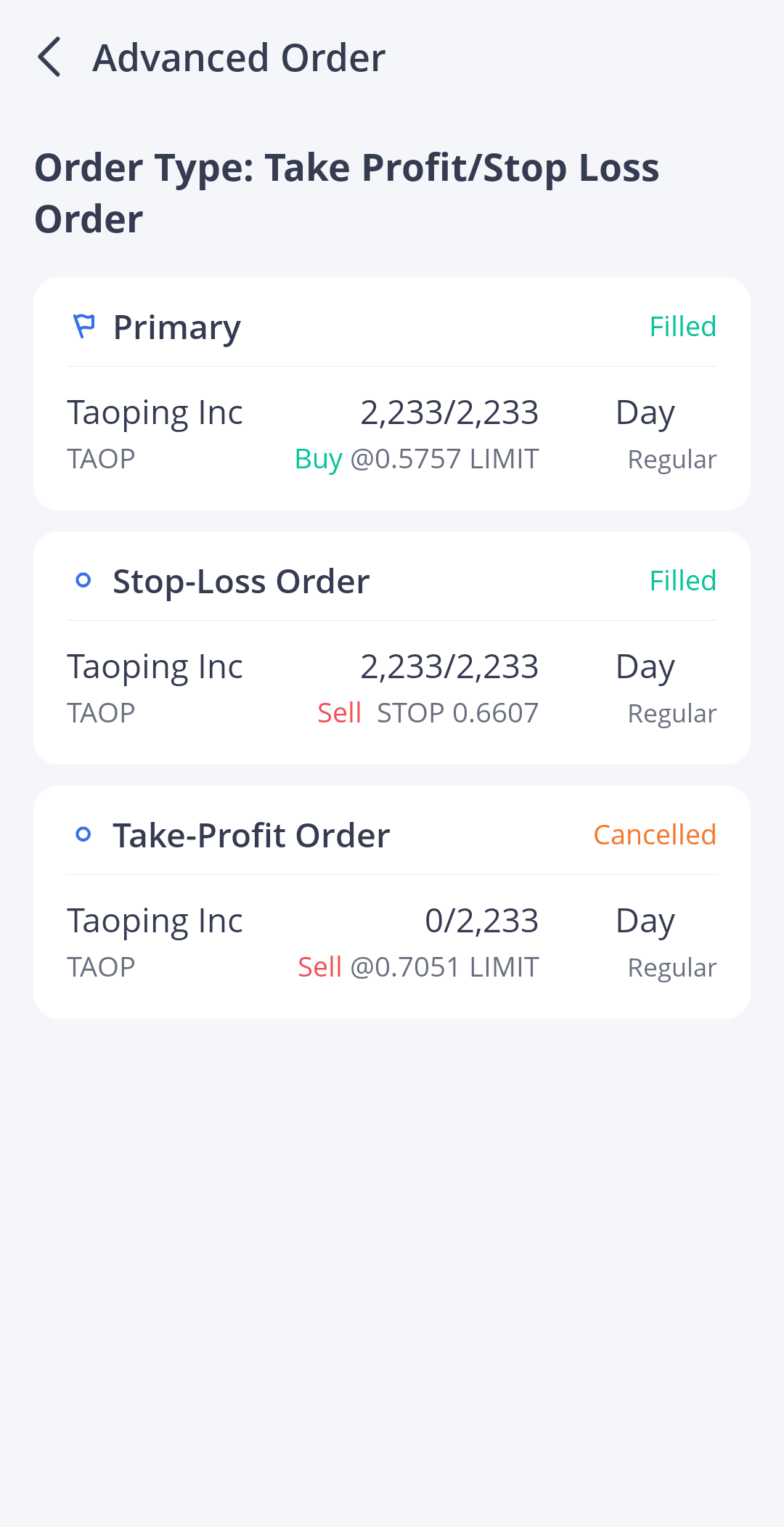
Task: Click the Take-Profit Order circle bullet icon
Action: pos(83,834)
